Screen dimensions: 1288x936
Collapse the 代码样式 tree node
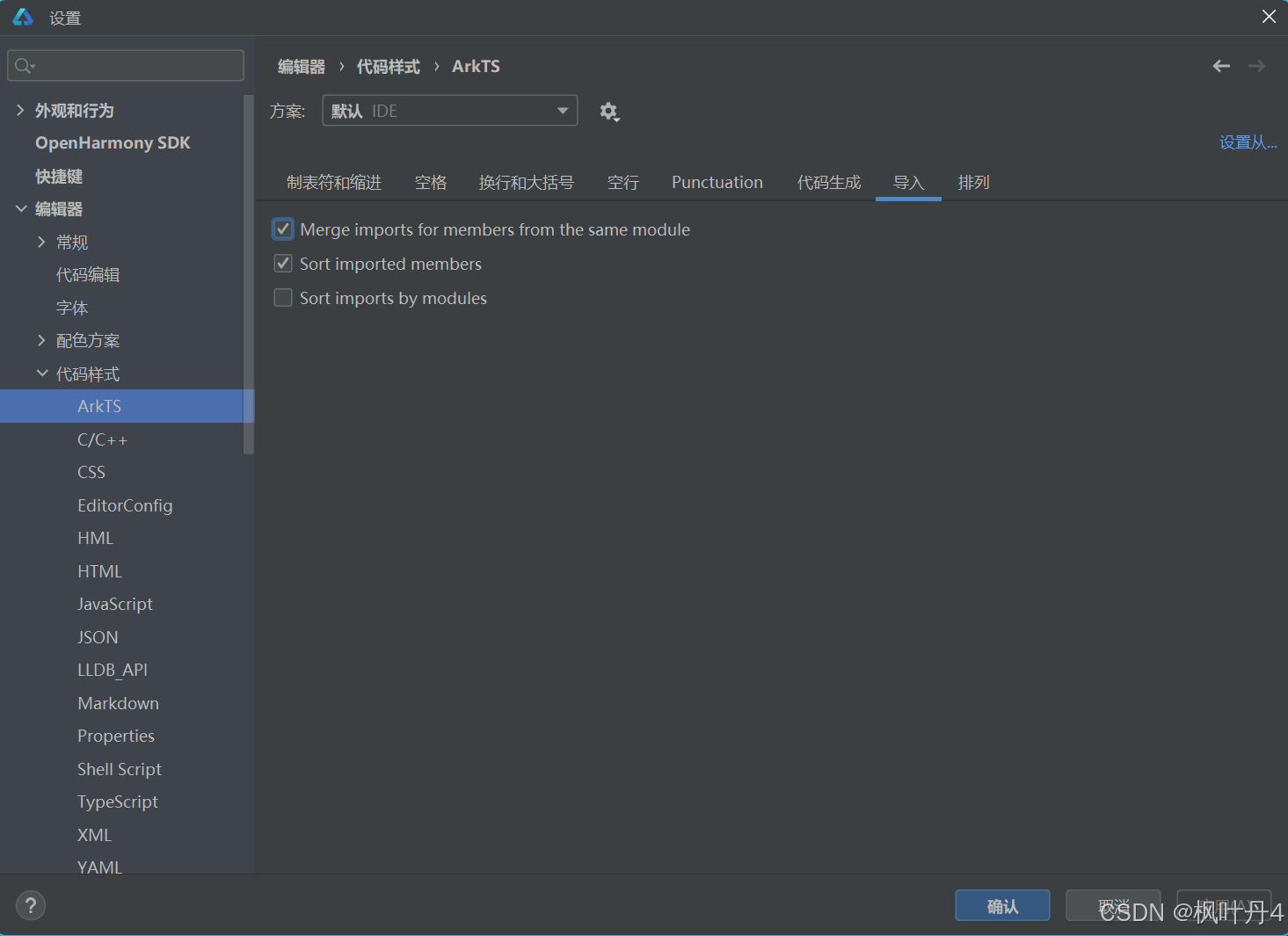pos(42,374)
